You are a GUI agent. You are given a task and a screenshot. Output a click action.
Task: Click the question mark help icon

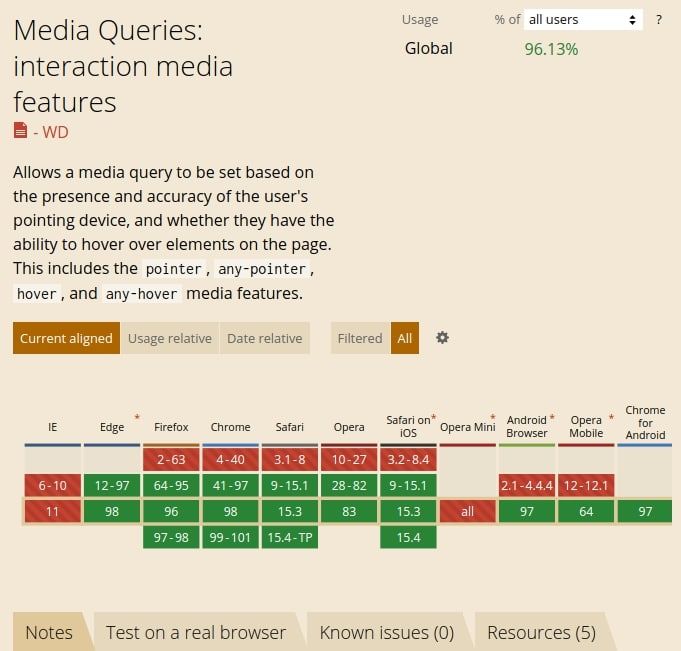(x=659, y=20)
